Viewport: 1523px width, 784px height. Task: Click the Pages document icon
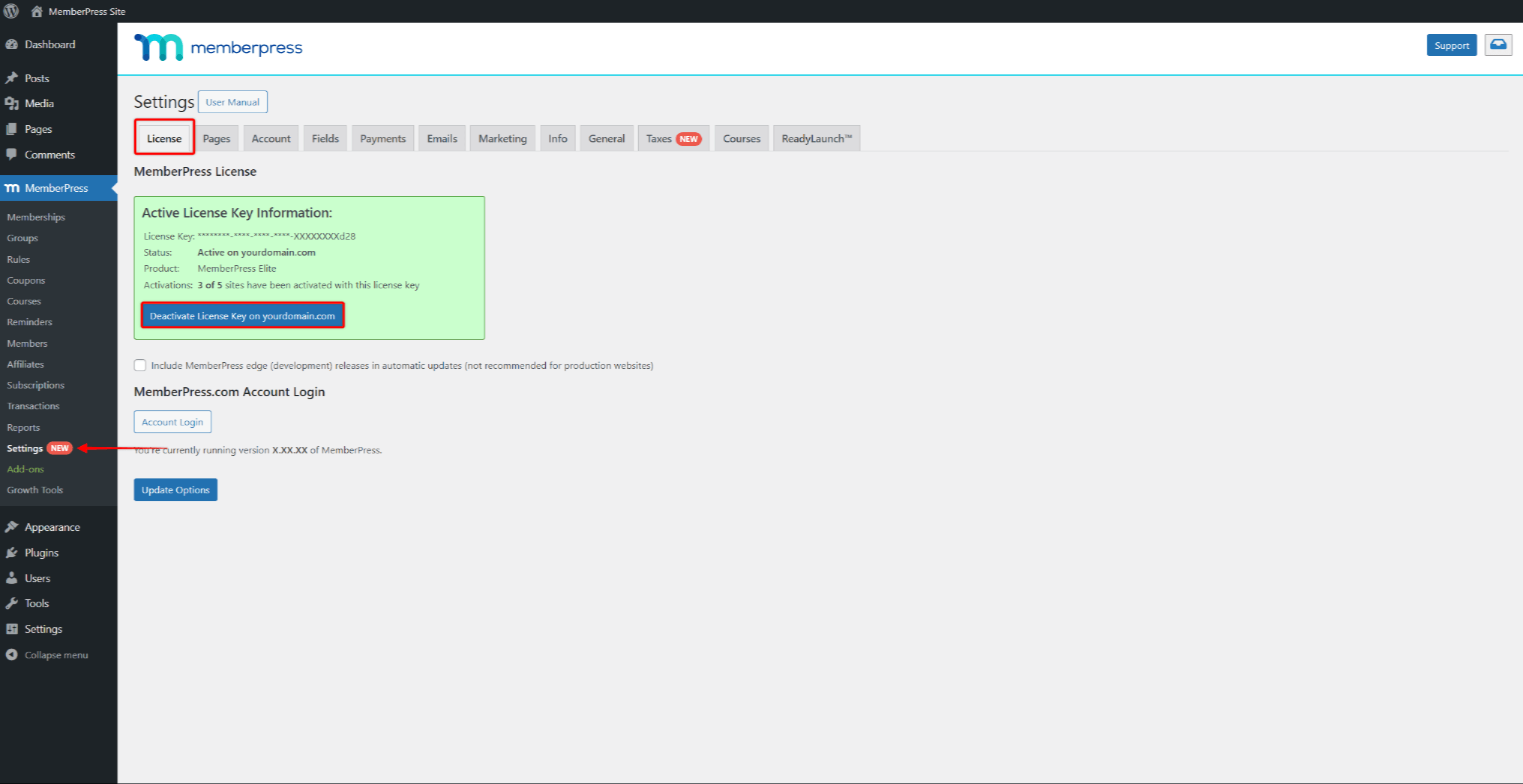tap(11, 129)
